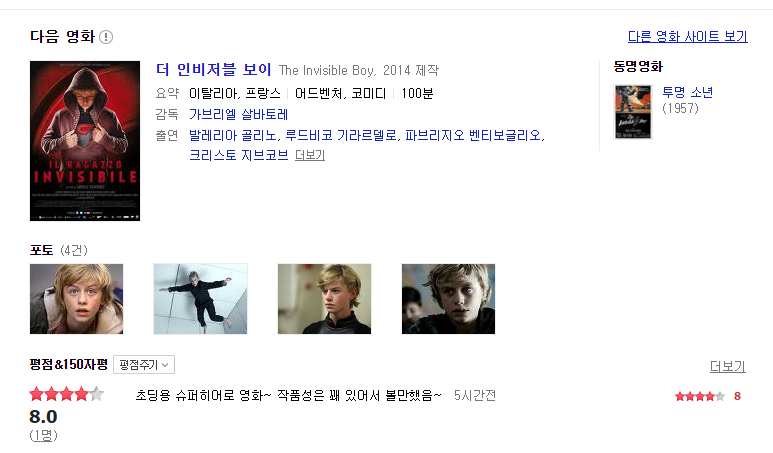Open the 다른 영화 사이트 보기 link
773x453 pixels.
pyautogui.click(x=687, y=36)
